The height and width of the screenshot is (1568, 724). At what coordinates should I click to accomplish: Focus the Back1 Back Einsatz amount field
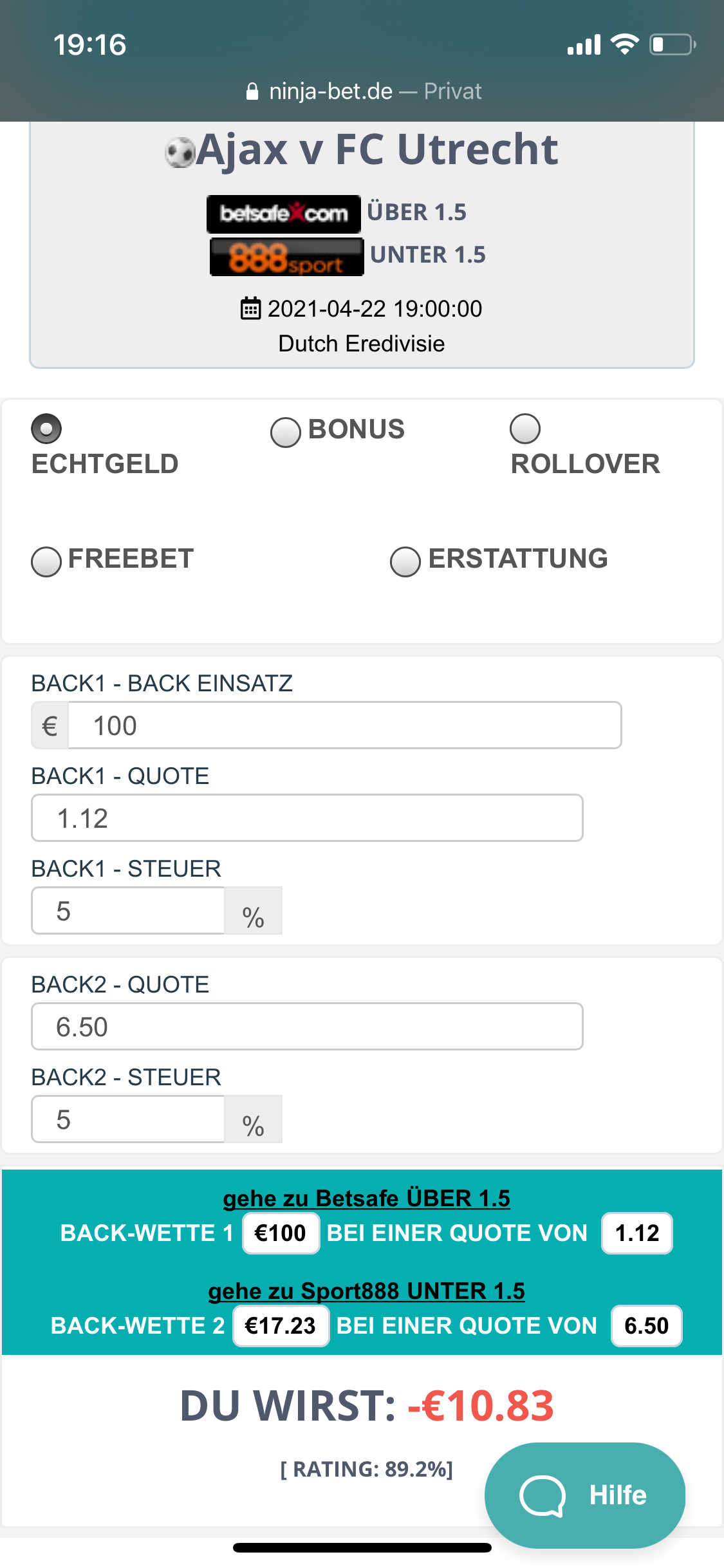coord(345,725)
